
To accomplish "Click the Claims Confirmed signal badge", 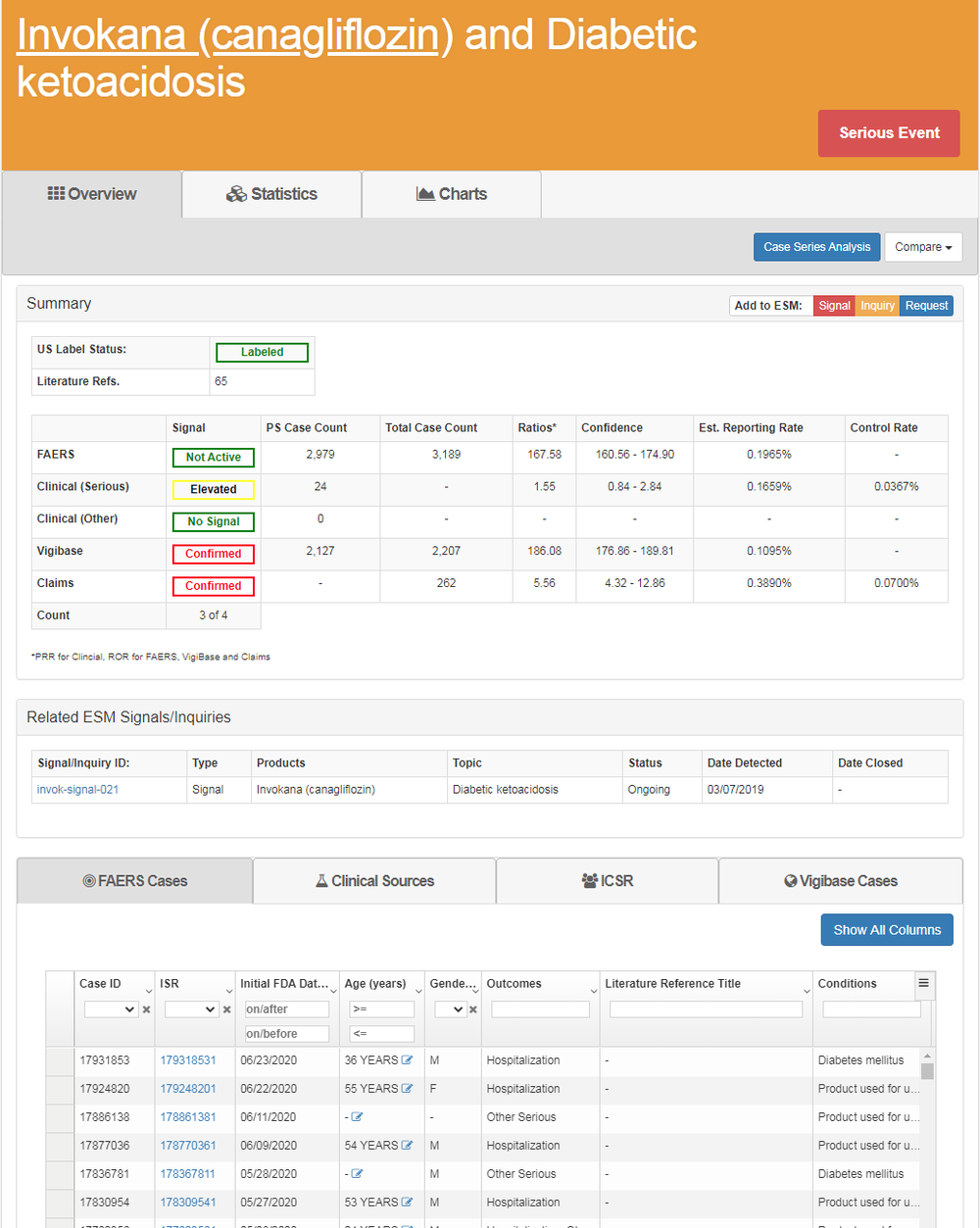I will pos(213,587).
